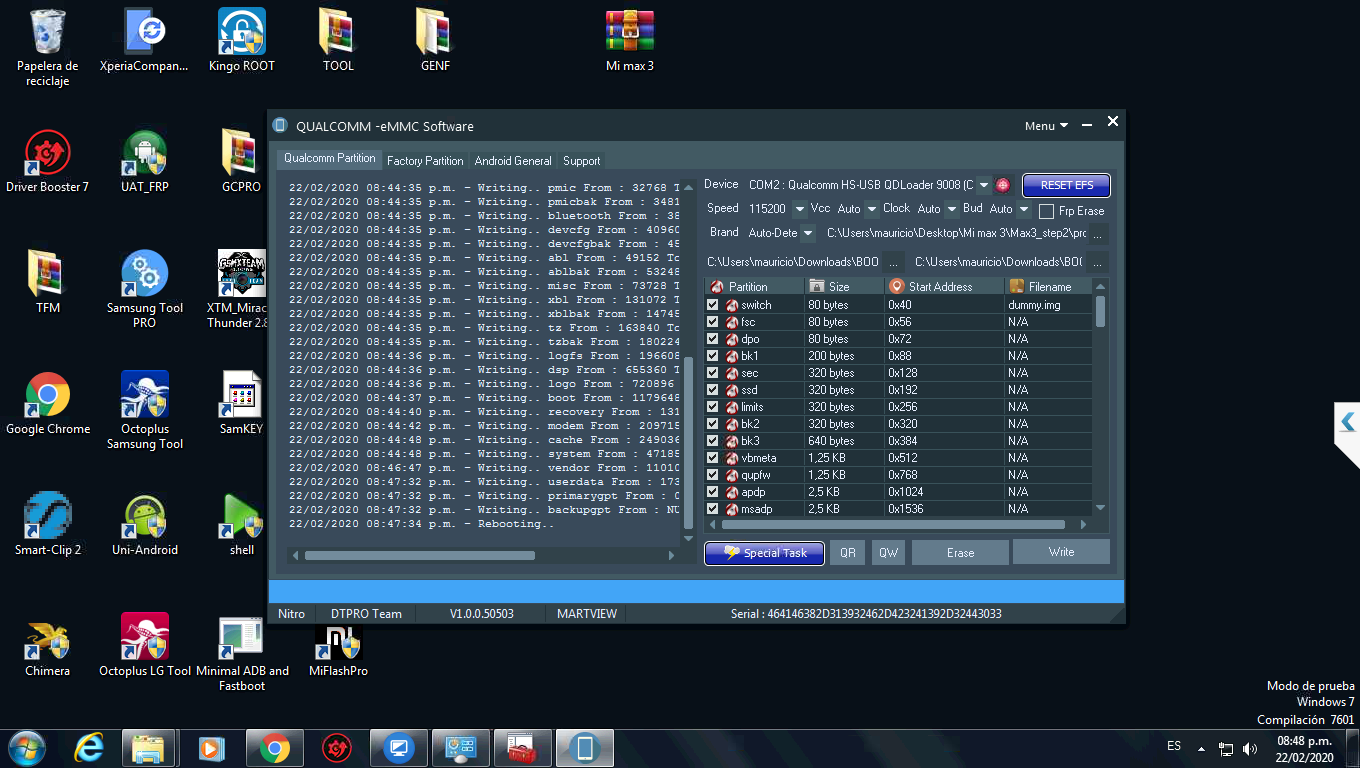Click the log panel vertical scrollbar
This screenshot has width=1360, height=768.
tap(688, 444)
